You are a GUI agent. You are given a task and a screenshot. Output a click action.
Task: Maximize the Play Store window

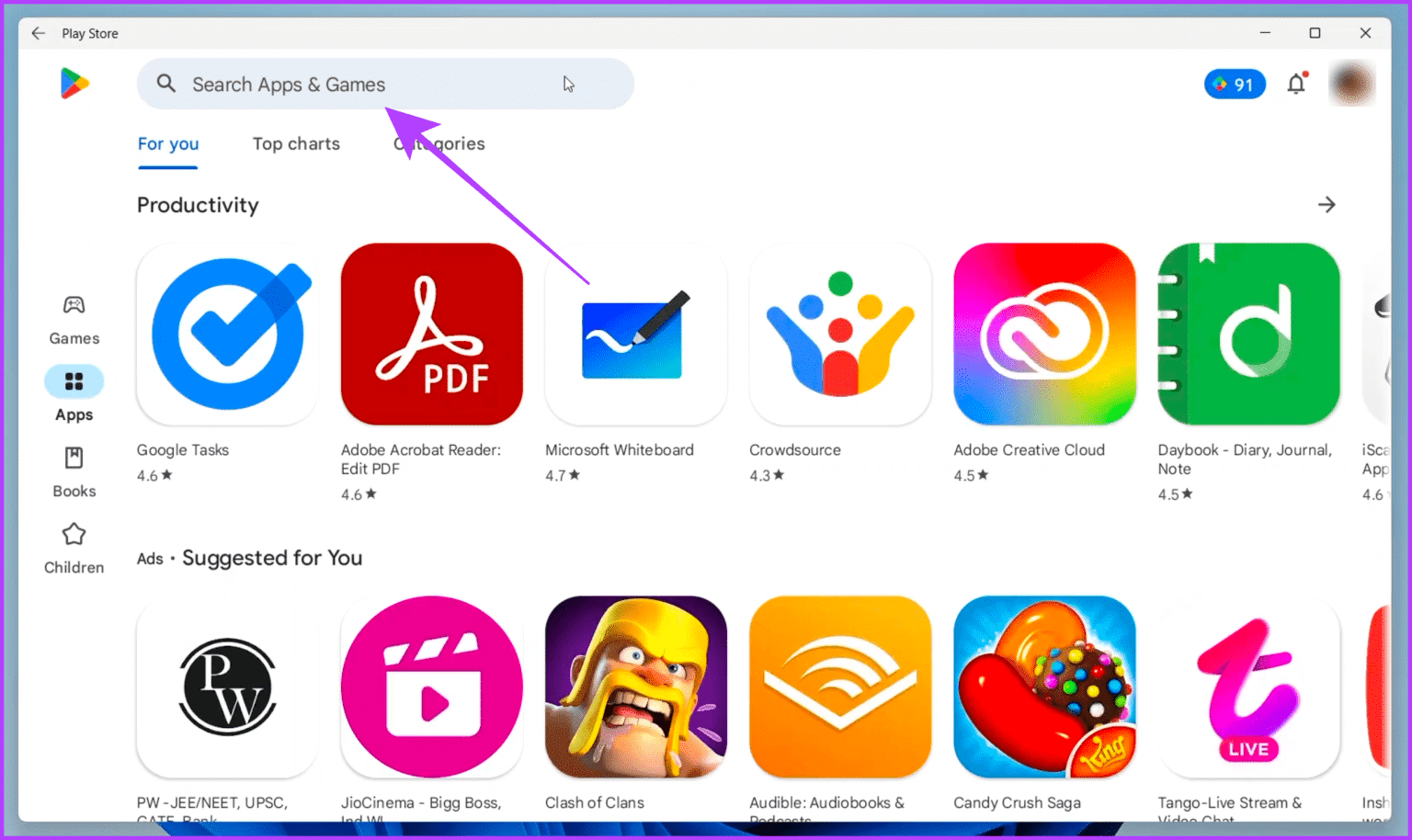click(x=1315, y=33)
